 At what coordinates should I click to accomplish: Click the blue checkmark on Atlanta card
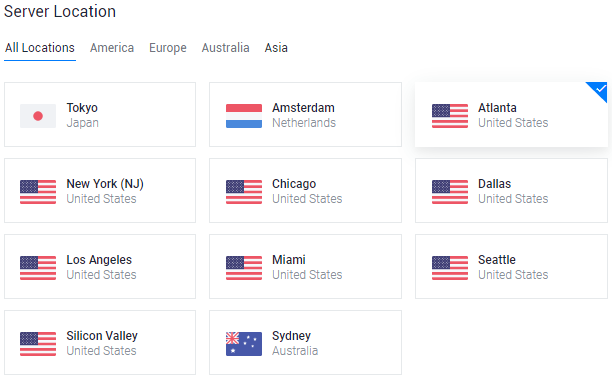click(x=600, y=89)
